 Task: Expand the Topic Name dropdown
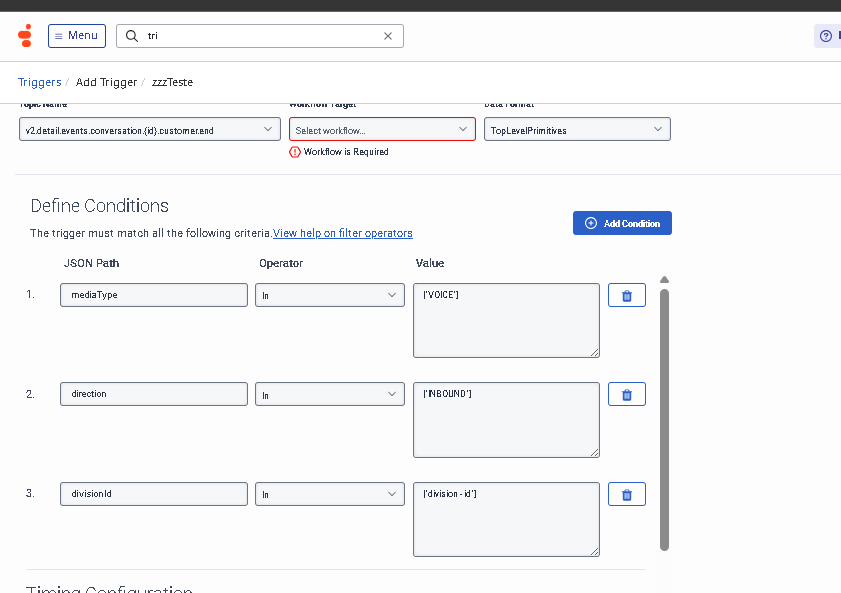click(150, 130)
